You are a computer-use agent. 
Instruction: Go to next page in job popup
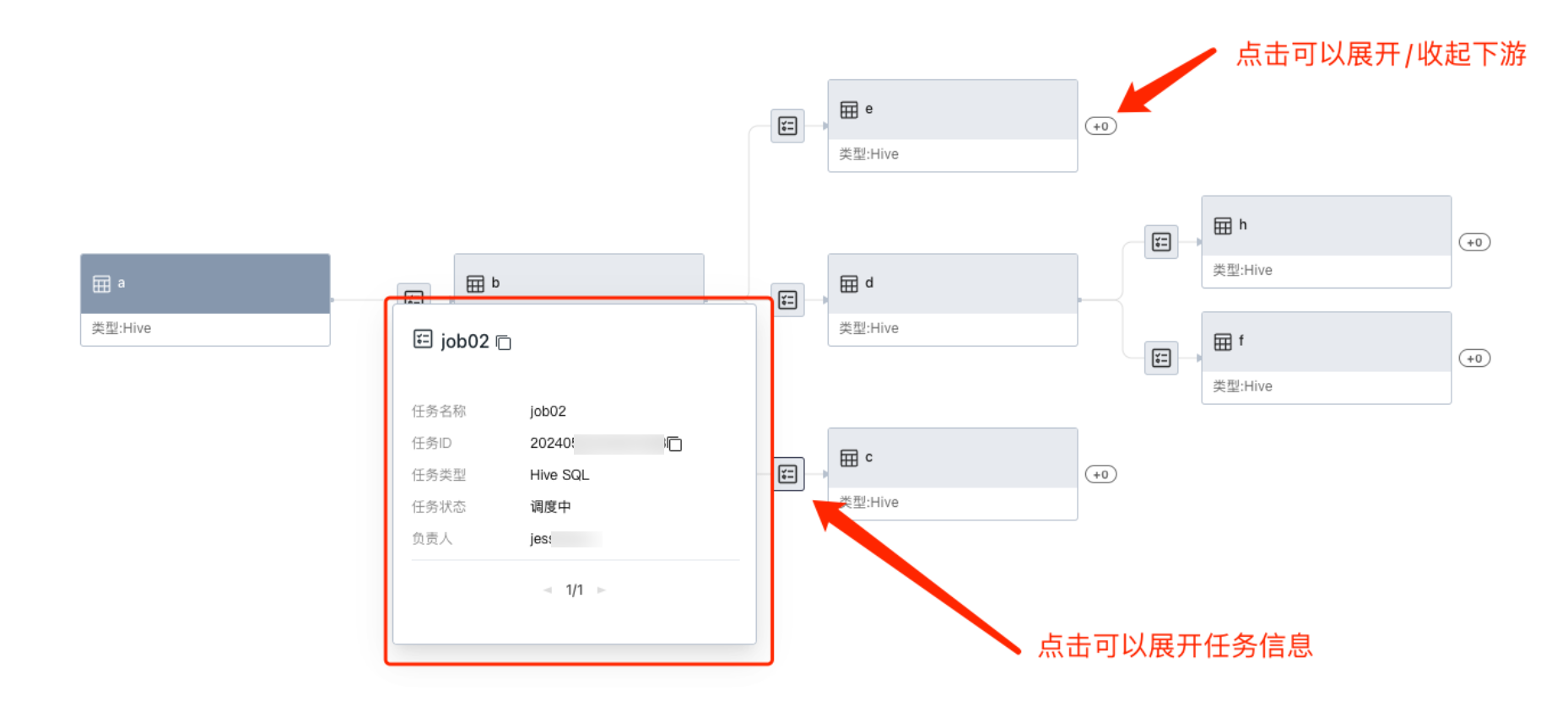[602, 590]
